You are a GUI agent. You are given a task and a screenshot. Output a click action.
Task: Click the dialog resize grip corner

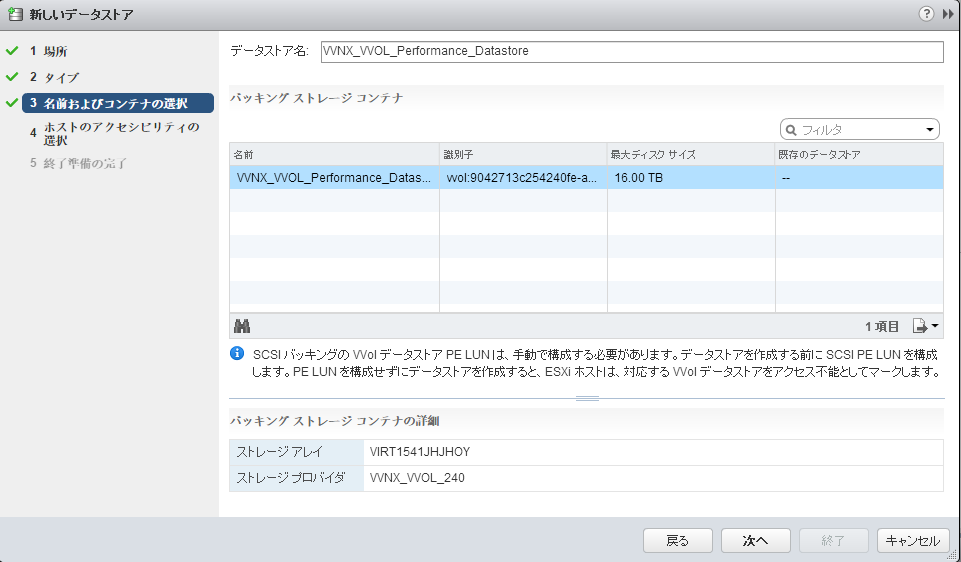click(952, 555)
